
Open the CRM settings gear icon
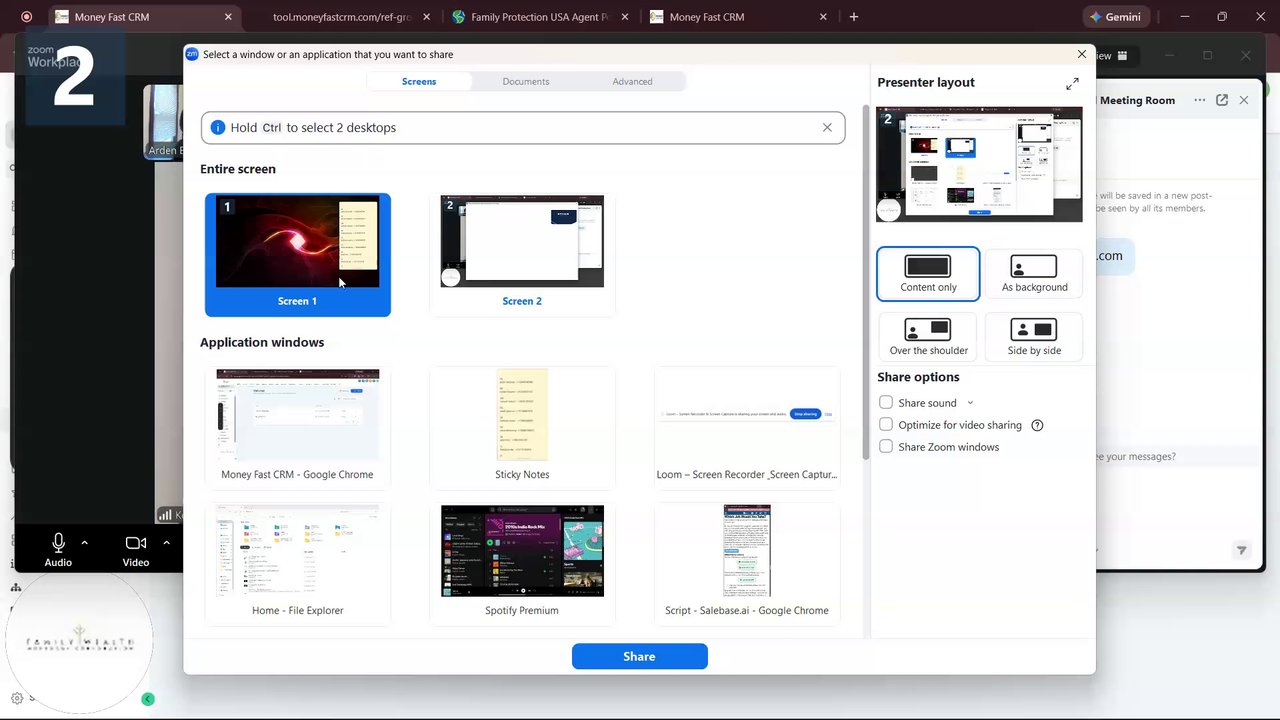pyautogui.click(x=17, y=698)
